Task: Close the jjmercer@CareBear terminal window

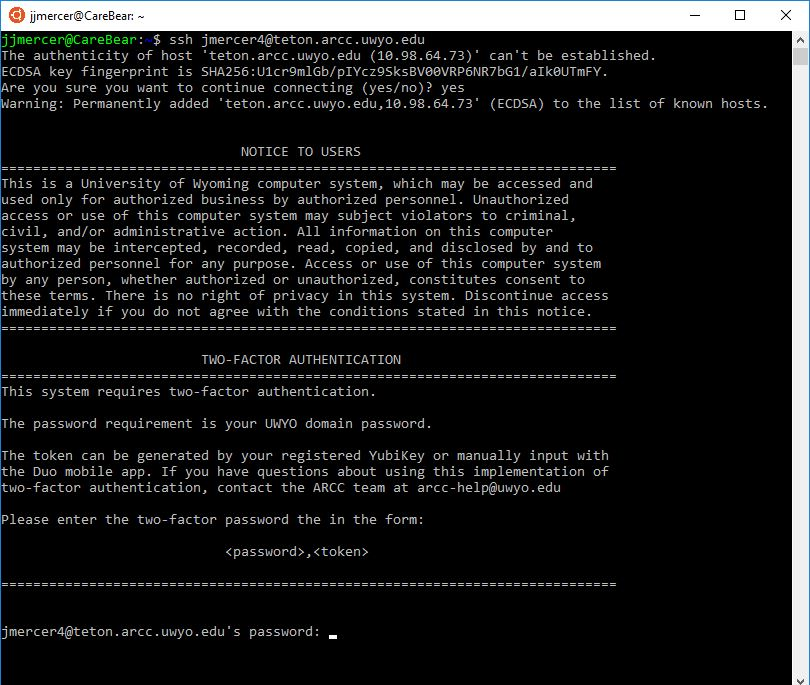Action: click(786, 15)
